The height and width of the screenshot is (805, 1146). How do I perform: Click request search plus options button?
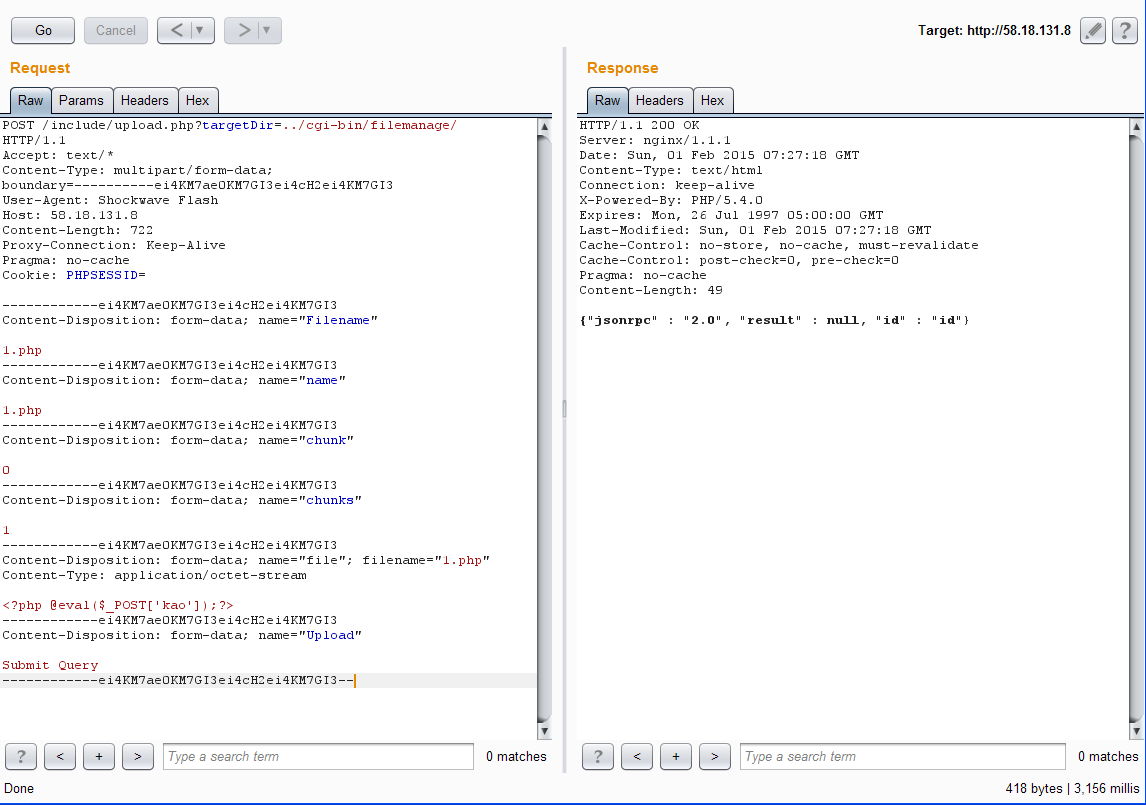point(99,757)
